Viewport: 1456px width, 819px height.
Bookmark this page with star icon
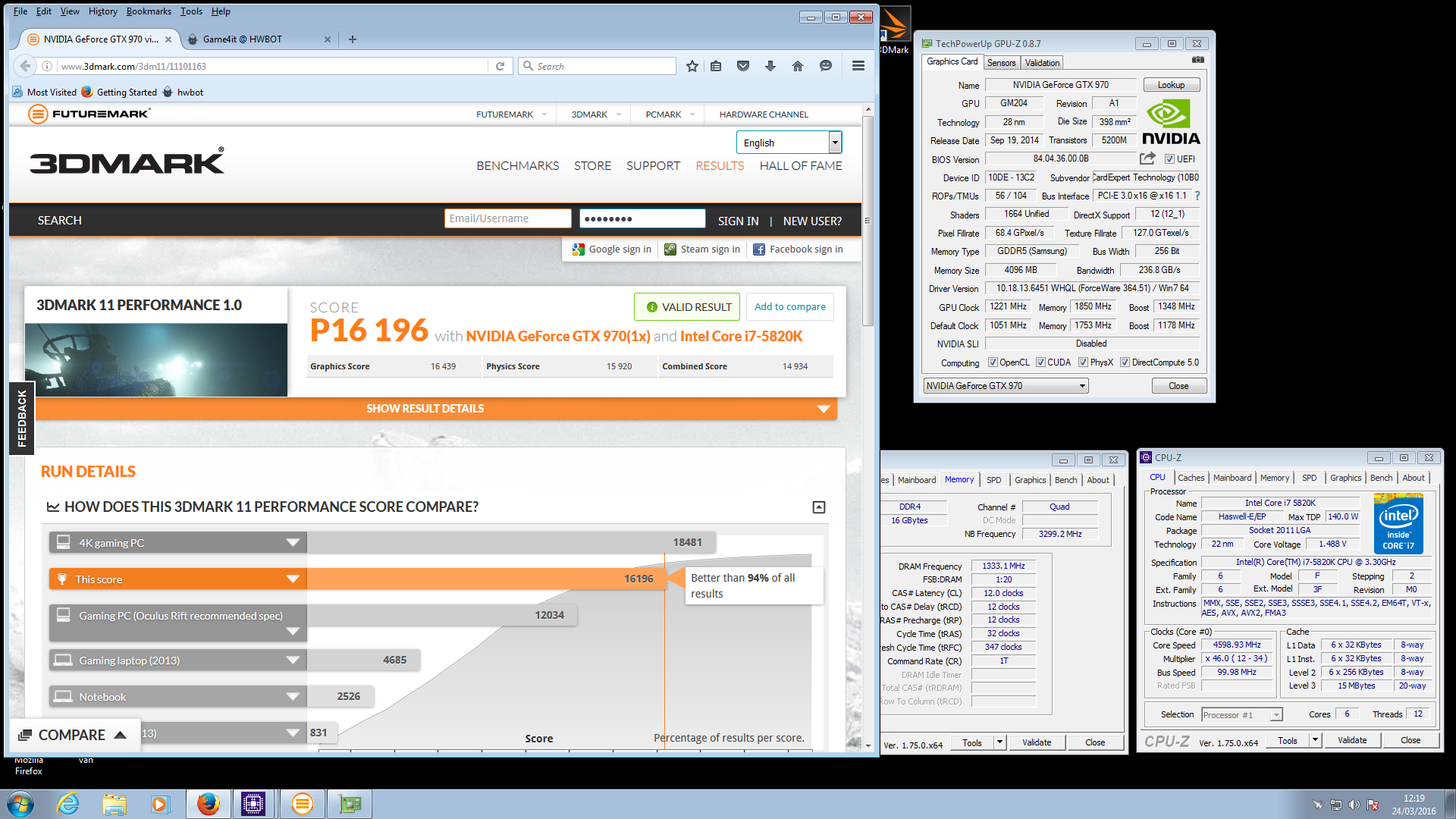692,66
